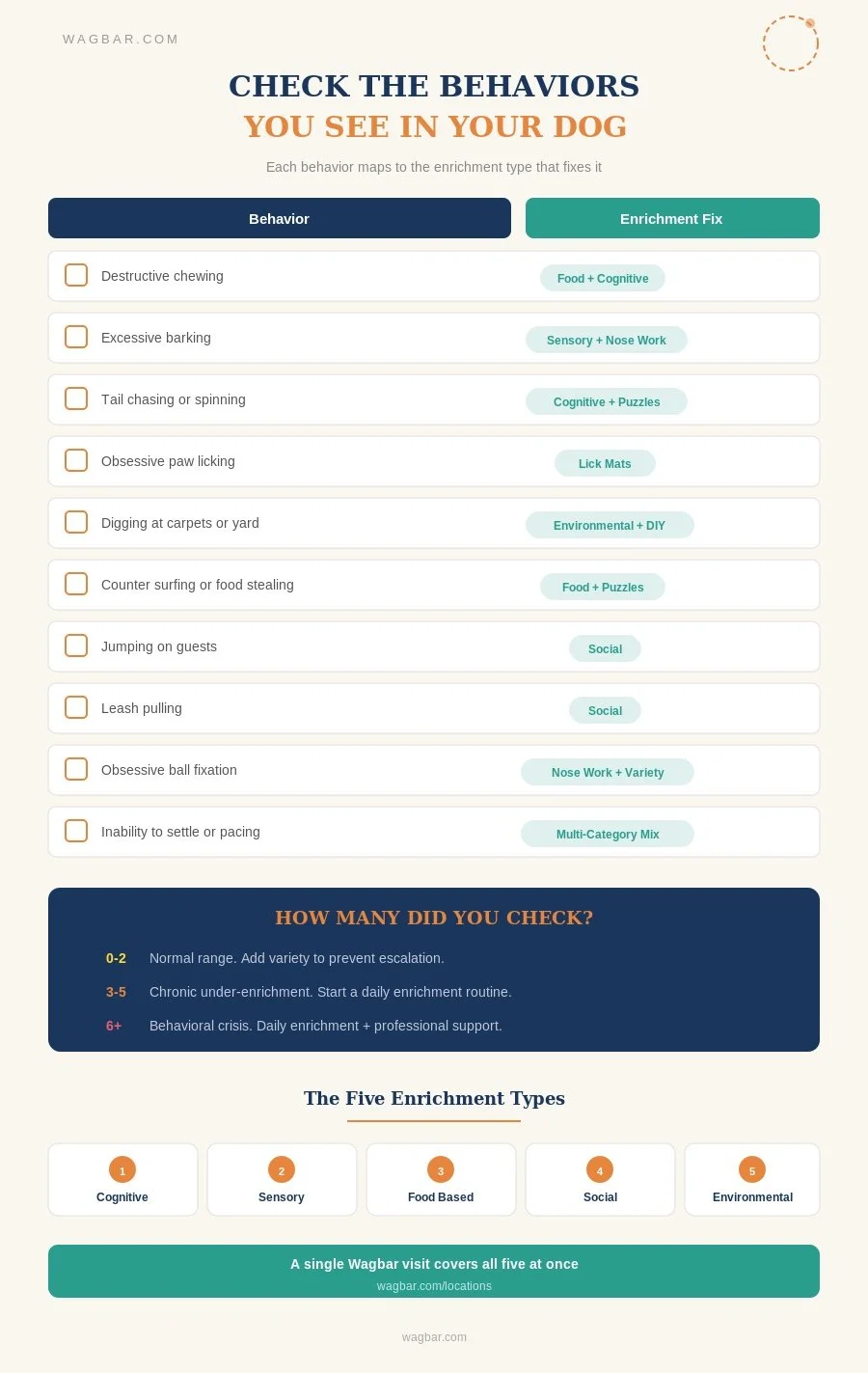868x1373 pixels.
Task: Click the number 2 Sensory badge
Action: 282,1170
